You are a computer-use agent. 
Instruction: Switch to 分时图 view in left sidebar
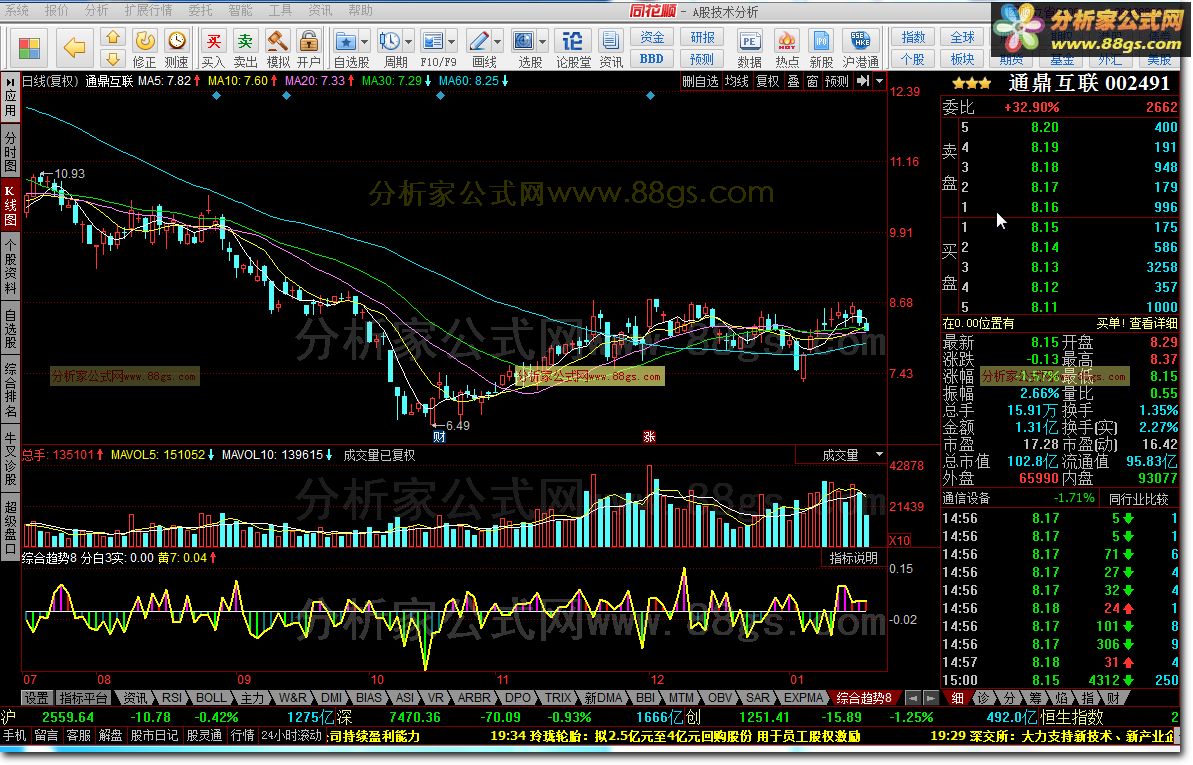click(11, 151)
